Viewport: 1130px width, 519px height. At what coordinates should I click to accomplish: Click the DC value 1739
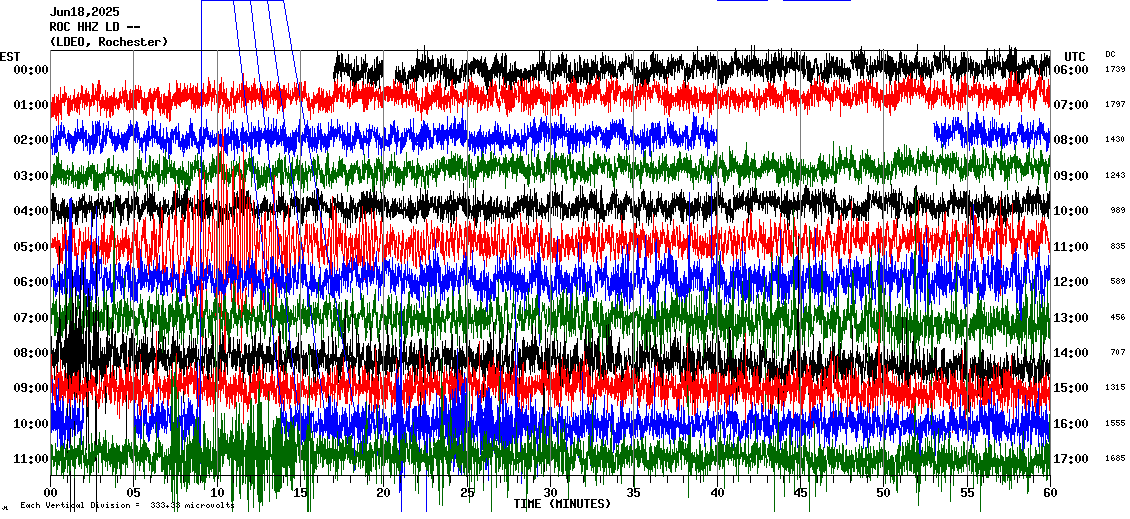click(1115, 70)
